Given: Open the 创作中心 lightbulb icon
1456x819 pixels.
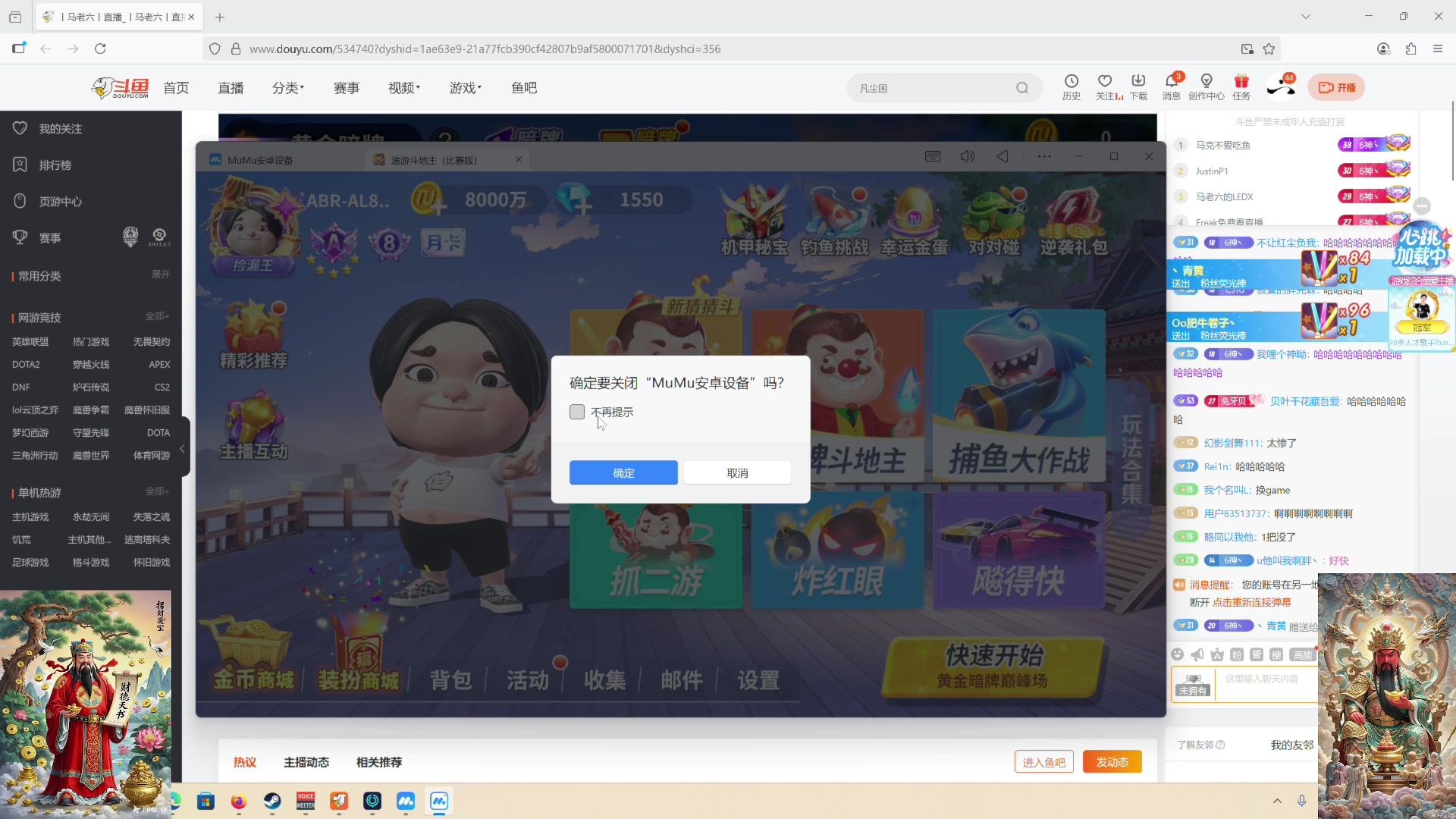Looking at the screenshot, I should pyautogui.click(x=1207, y=86).
